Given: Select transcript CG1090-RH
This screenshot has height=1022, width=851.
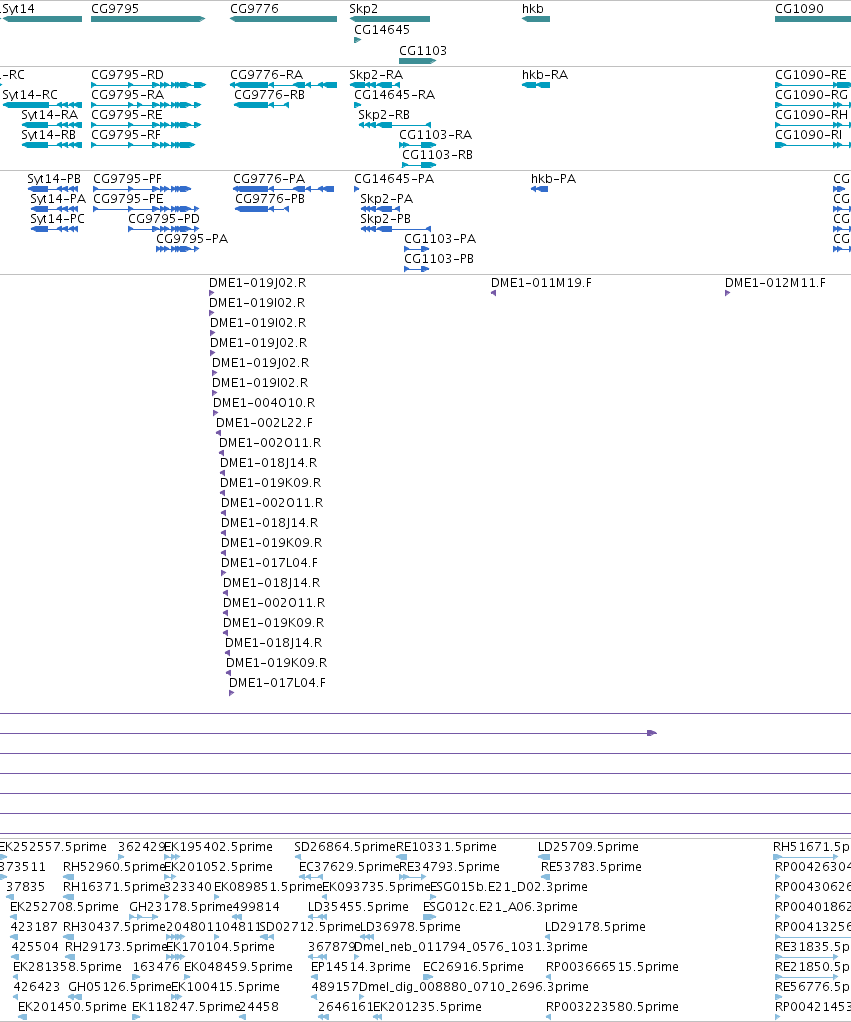Looking at the screenshot, I should click(x=811, y=115).
